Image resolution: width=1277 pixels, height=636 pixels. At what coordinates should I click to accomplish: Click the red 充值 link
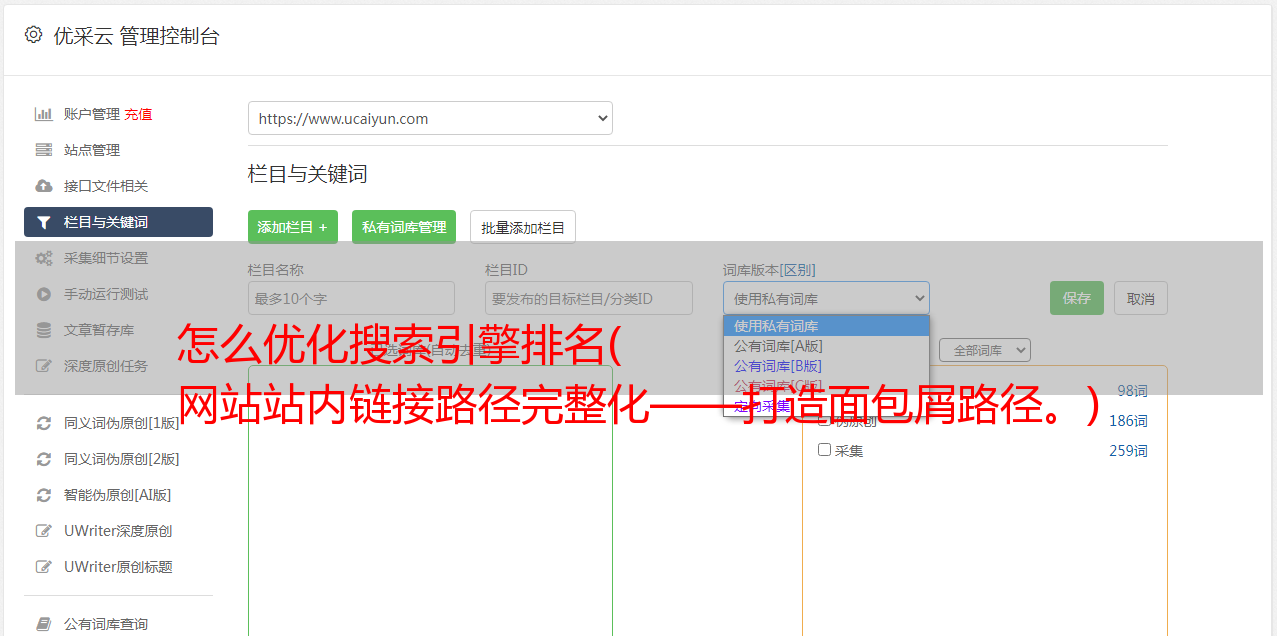point(138,114)
